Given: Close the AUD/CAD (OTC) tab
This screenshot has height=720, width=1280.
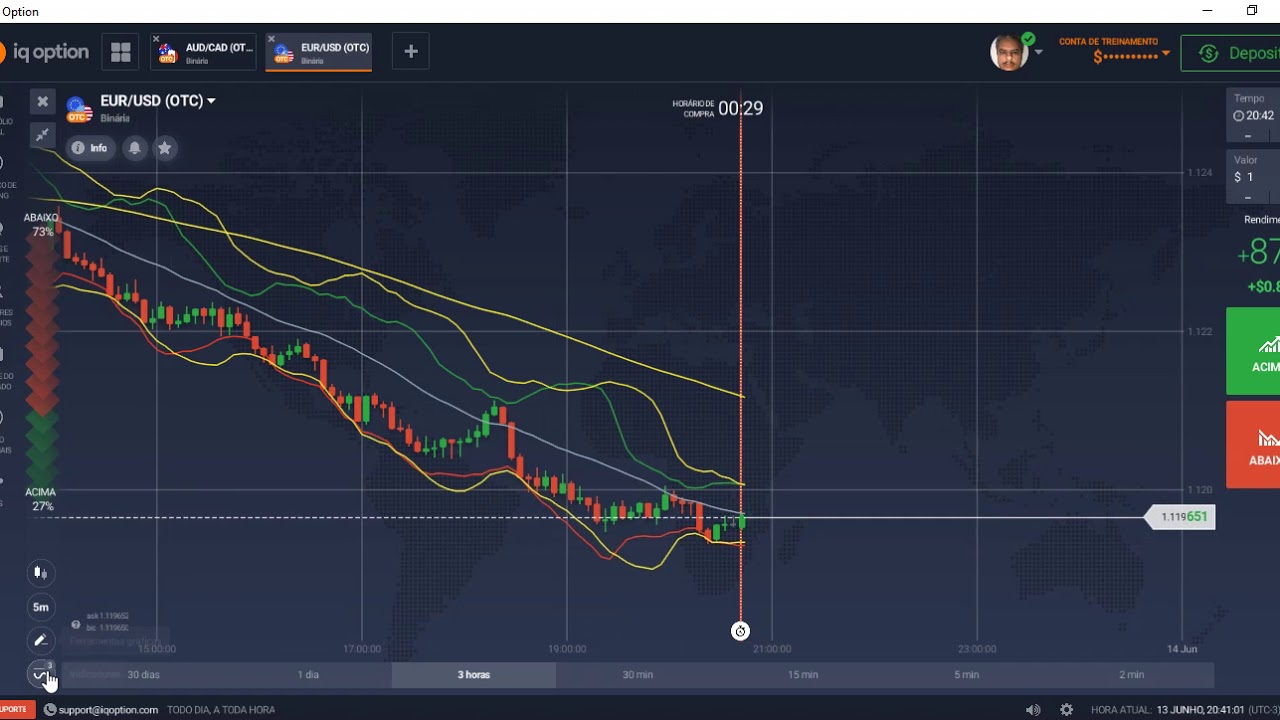Looking at the screenshot, I should (157, 40).
